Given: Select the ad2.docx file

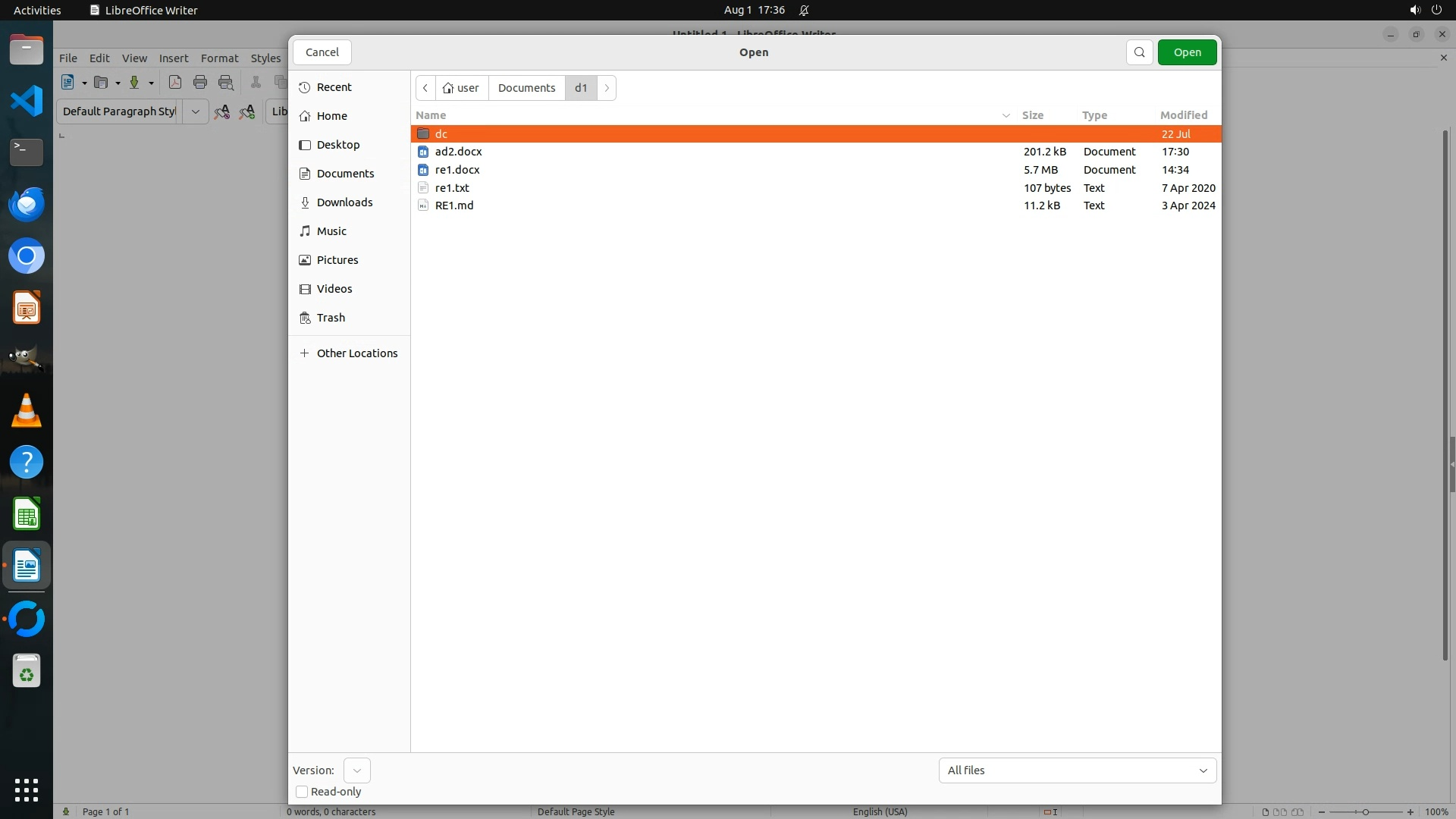Looking at the screenshot, I should click(x=458, y=152).
